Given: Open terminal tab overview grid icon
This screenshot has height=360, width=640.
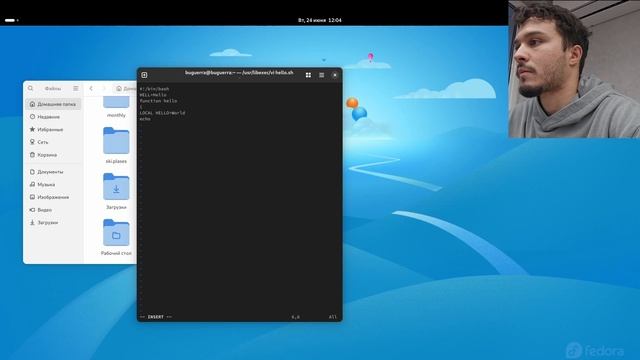Looking at the screenshot, I should pyautogui.click(x=308, y=75).
